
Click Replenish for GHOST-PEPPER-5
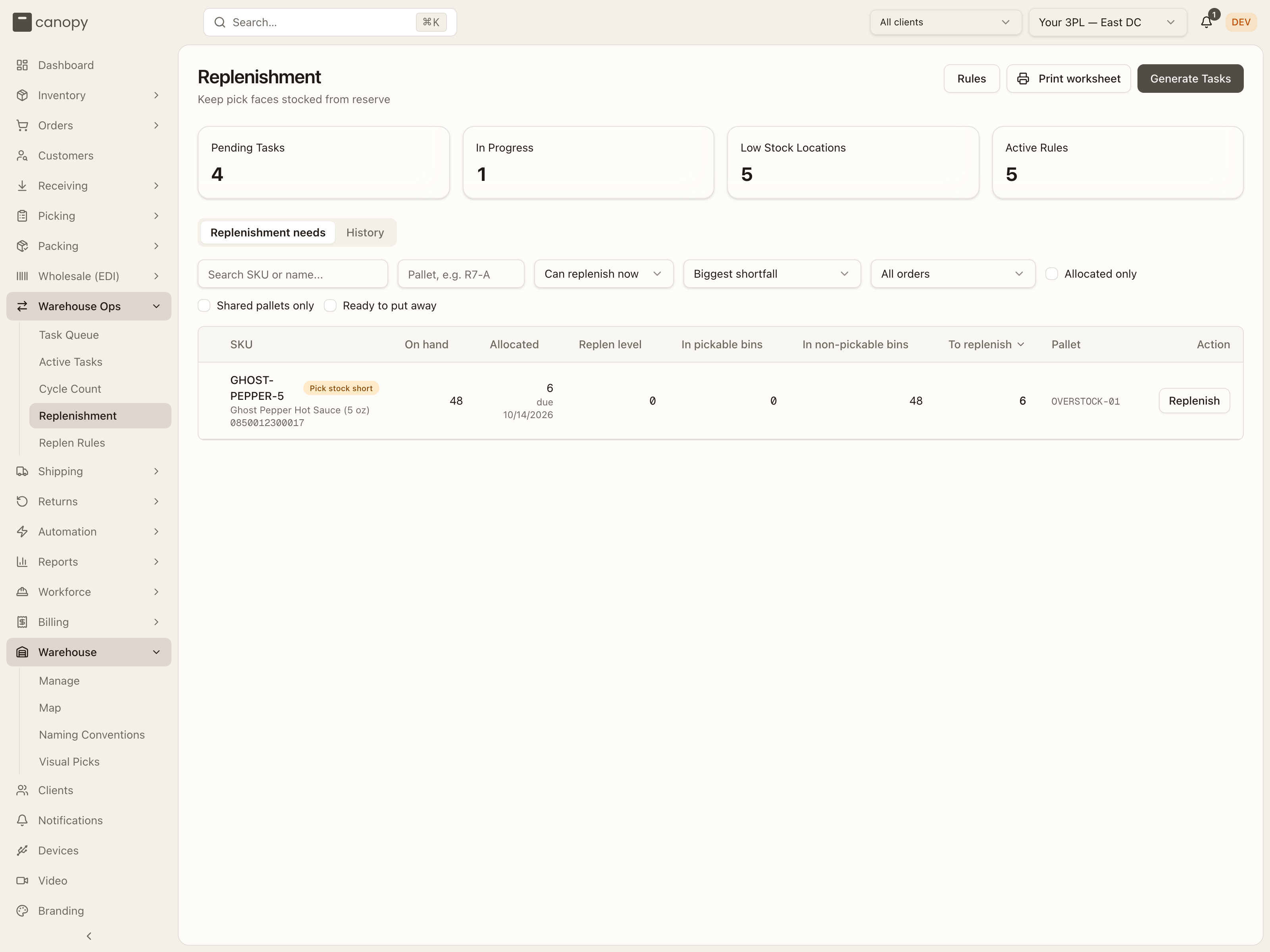pyautogui.click(x=1194, y=401)
